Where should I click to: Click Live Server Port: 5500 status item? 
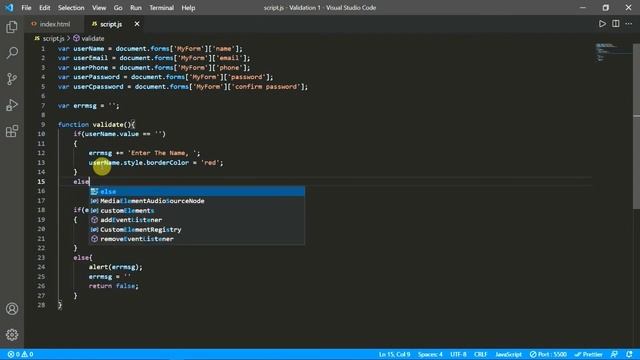[x=548, y=354]
